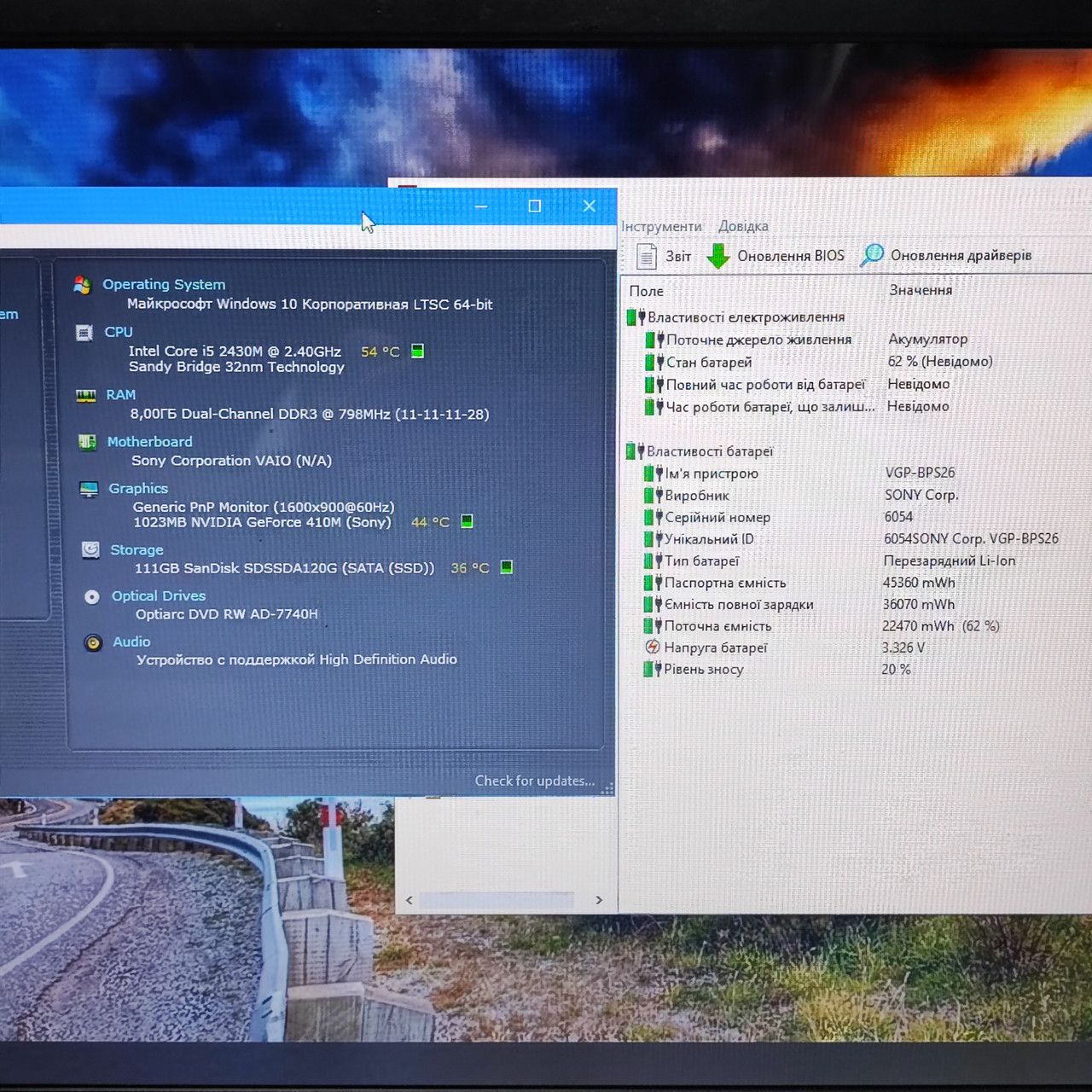The image size is (1092, 1092).
Task: Click the Значення column header
Action: click(921, 290)
